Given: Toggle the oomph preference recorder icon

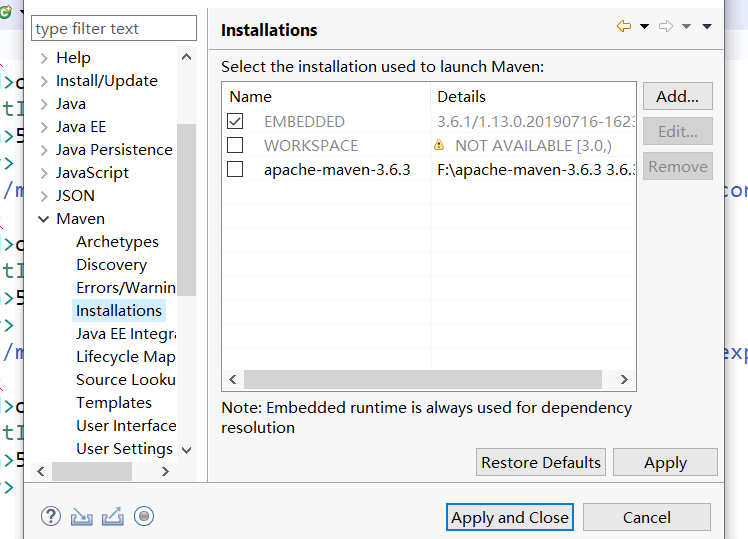Looking at the screenshot, I should pyautogui.click(x=144, y=517).
